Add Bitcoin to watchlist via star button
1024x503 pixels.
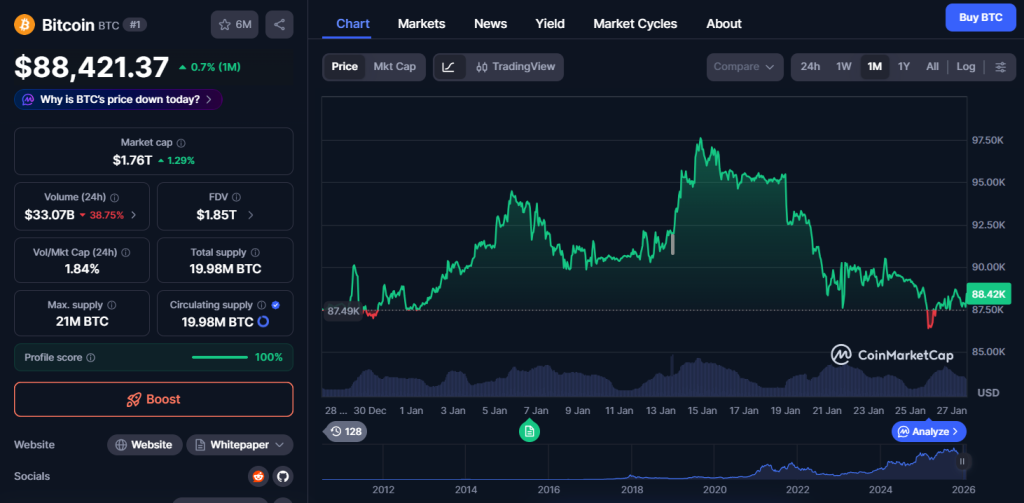tap(235, 25)
